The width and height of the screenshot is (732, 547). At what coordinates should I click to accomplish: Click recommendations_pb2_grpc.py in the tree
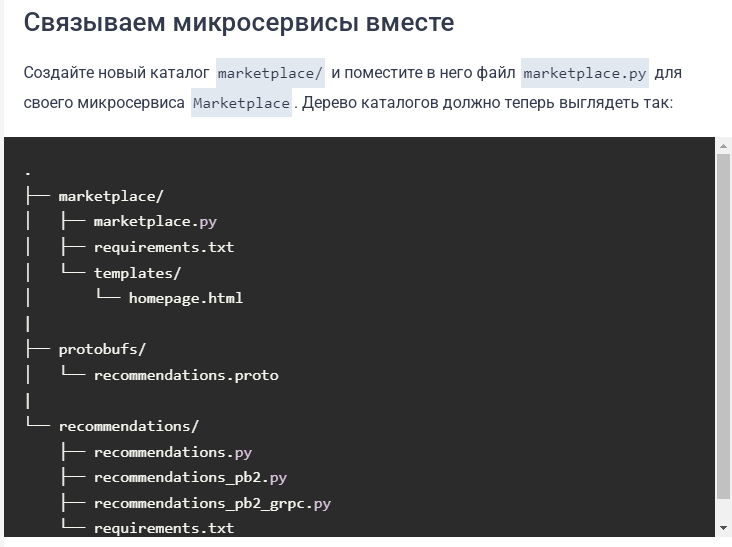[212, 503]
